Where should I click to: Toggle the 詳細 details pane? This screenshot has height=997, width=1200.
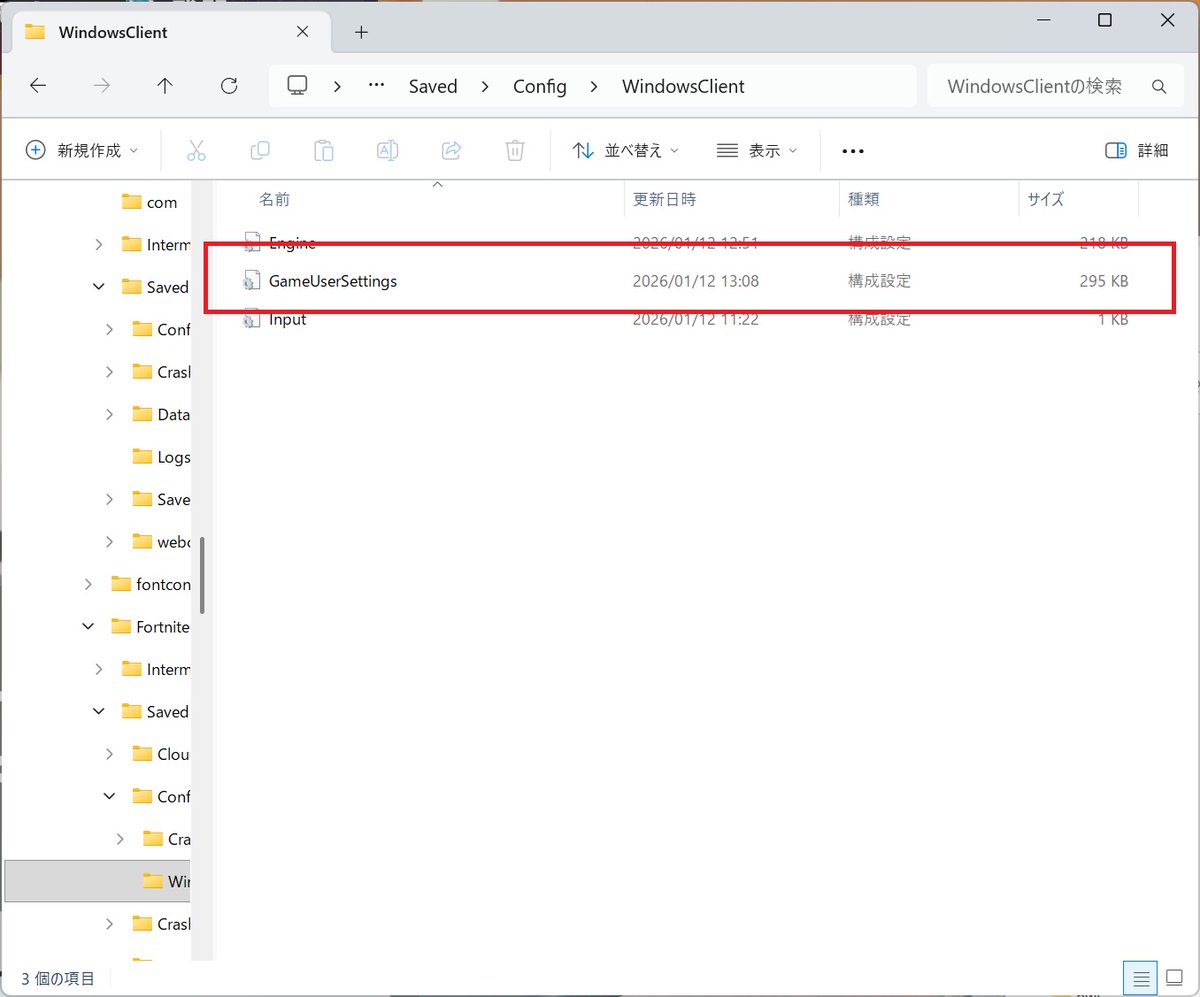point(1137,151)
